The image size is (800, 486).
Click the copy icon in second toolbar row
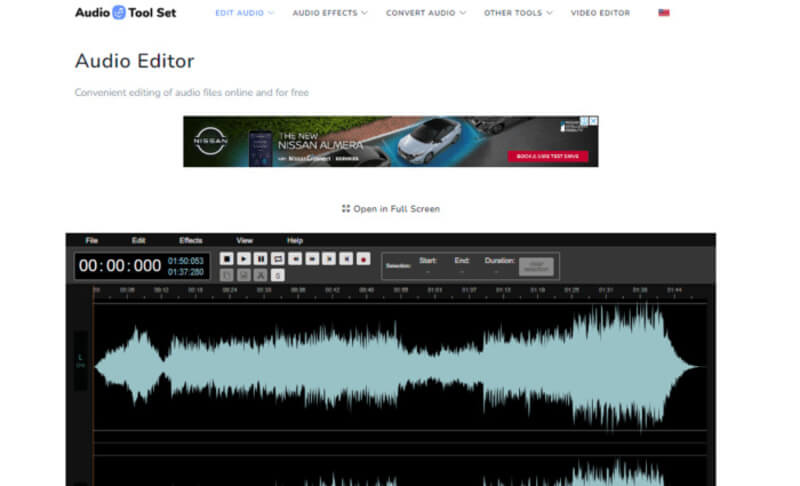pos(227,275)
